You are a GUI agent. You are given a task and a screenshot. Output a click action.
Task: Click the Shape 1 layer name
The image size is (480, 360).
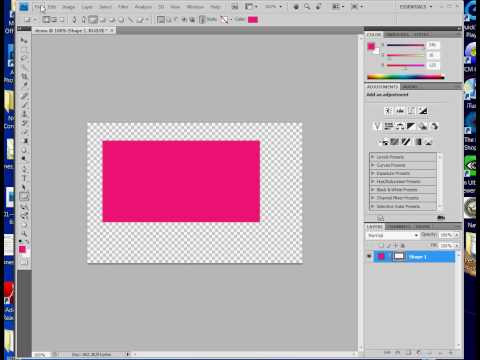pos(417,257)
